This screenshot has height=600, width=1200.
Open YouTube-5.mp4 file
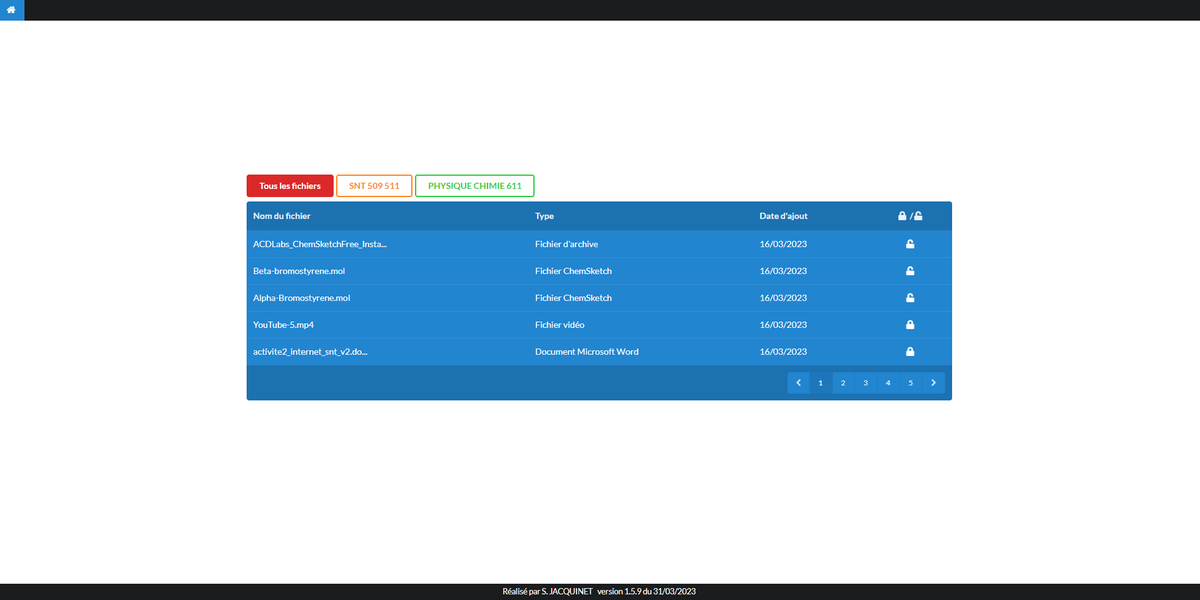(x=284, y=325)
